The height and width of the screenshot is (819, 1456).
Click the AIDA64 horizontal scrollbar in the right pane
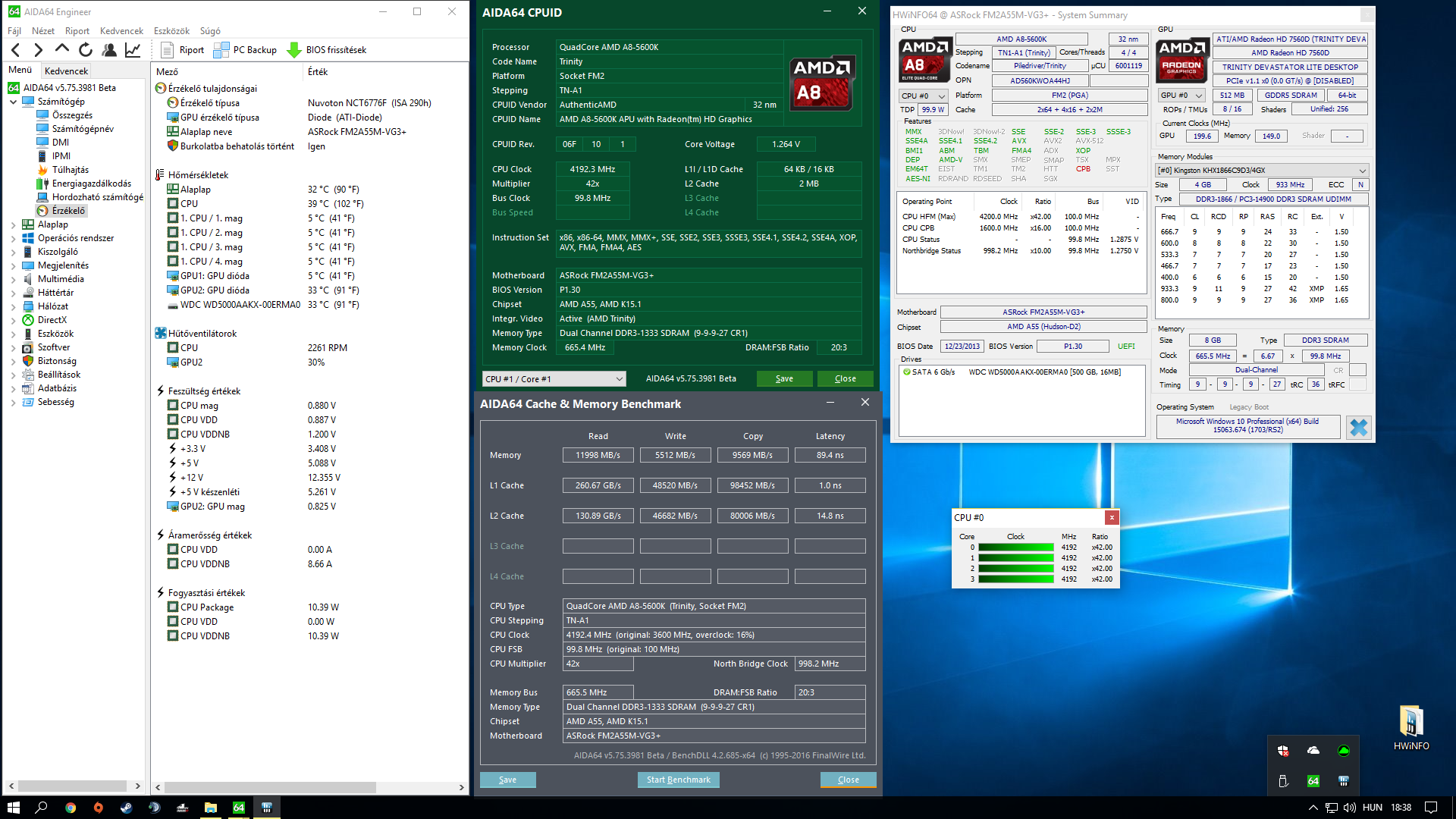point(271,787)
